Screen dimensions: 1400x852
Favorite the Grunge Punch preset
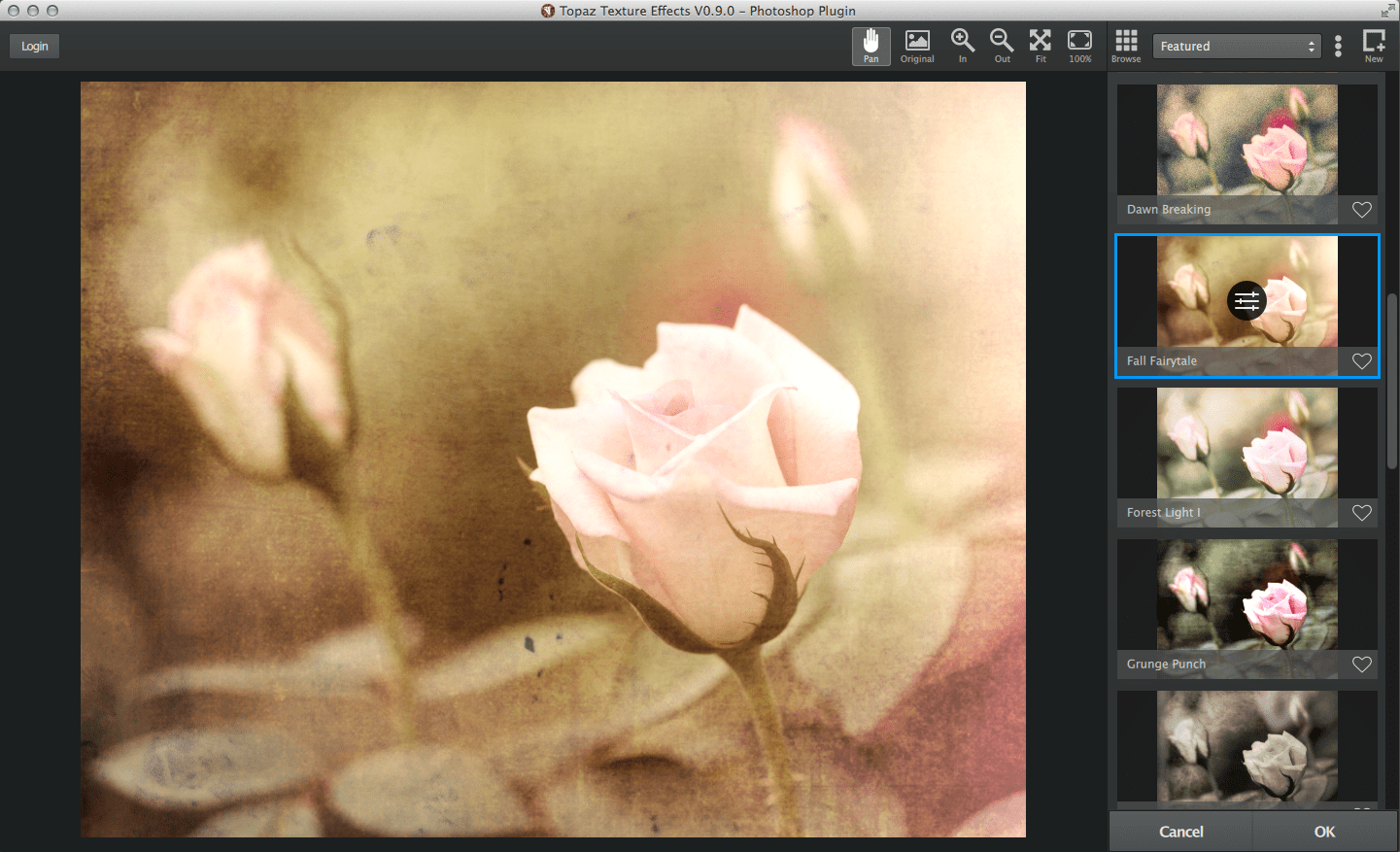pos(1360,665)
